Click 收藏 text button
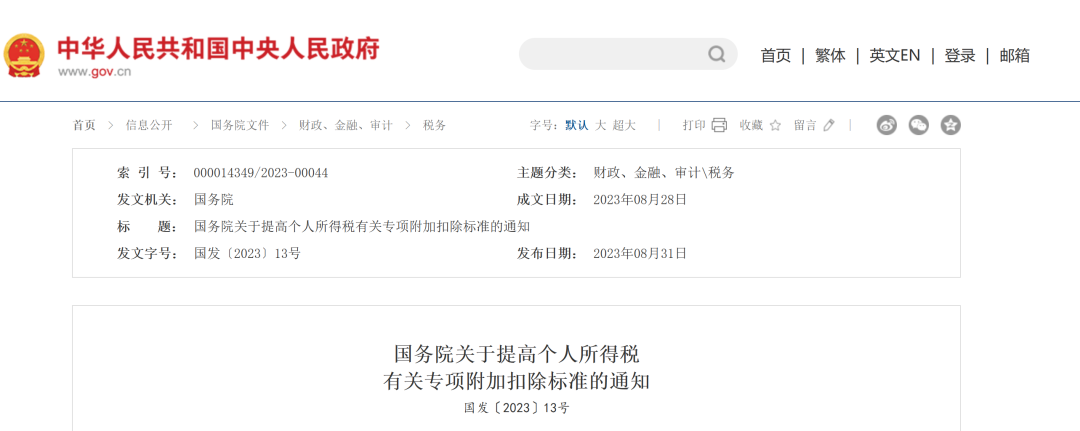 click(751, 125)
